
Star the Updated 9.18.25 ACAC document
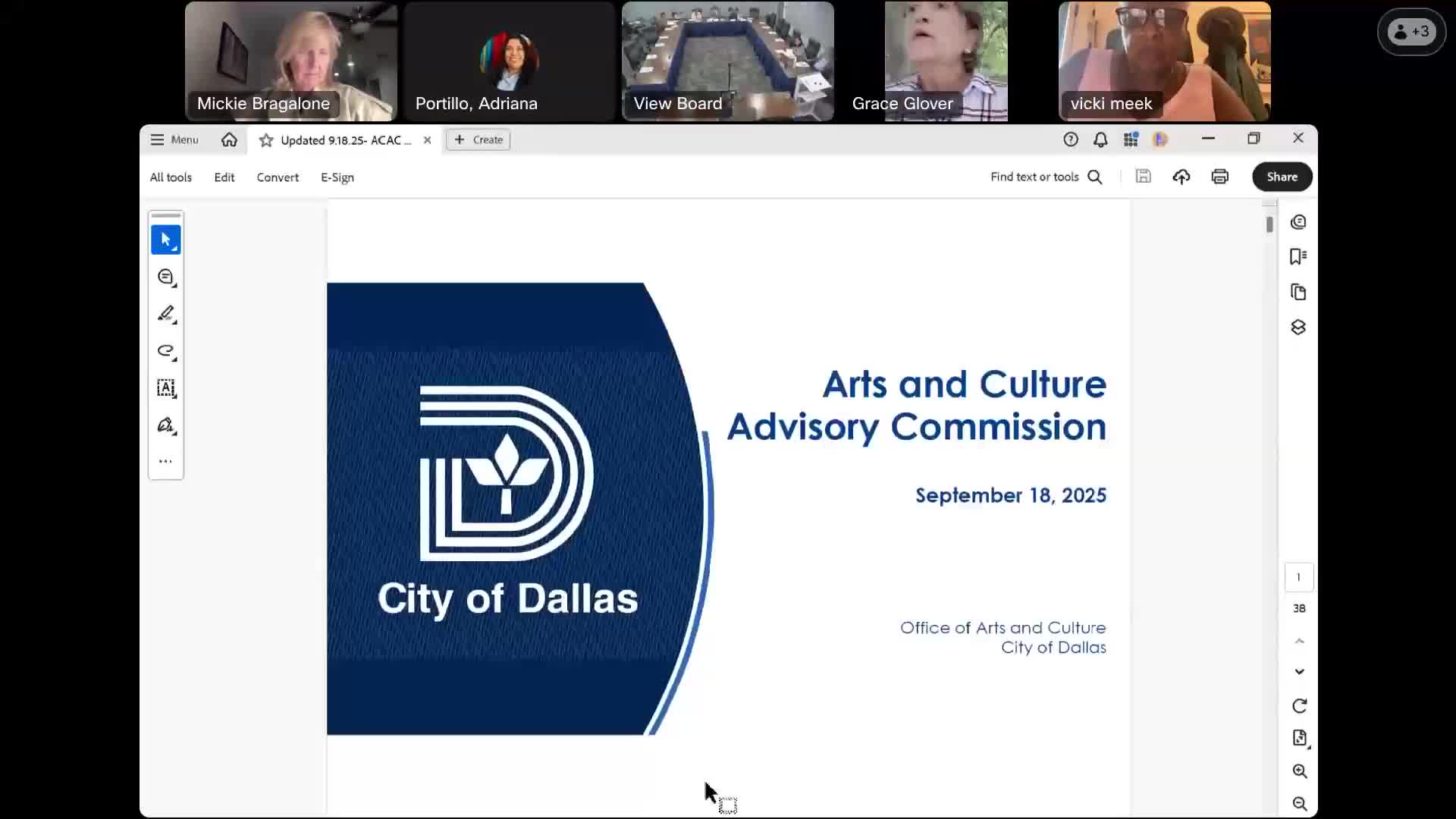pyautogui.click(x=266, y=140)
